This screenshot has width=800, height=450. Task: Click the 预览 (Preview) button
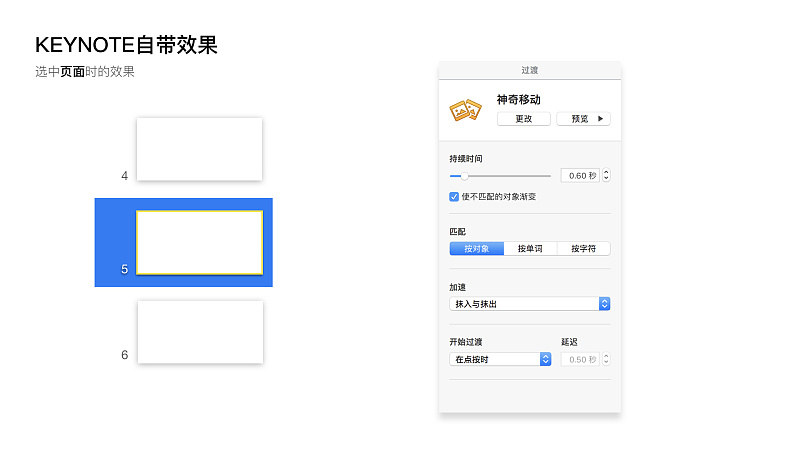pos(583,118)
